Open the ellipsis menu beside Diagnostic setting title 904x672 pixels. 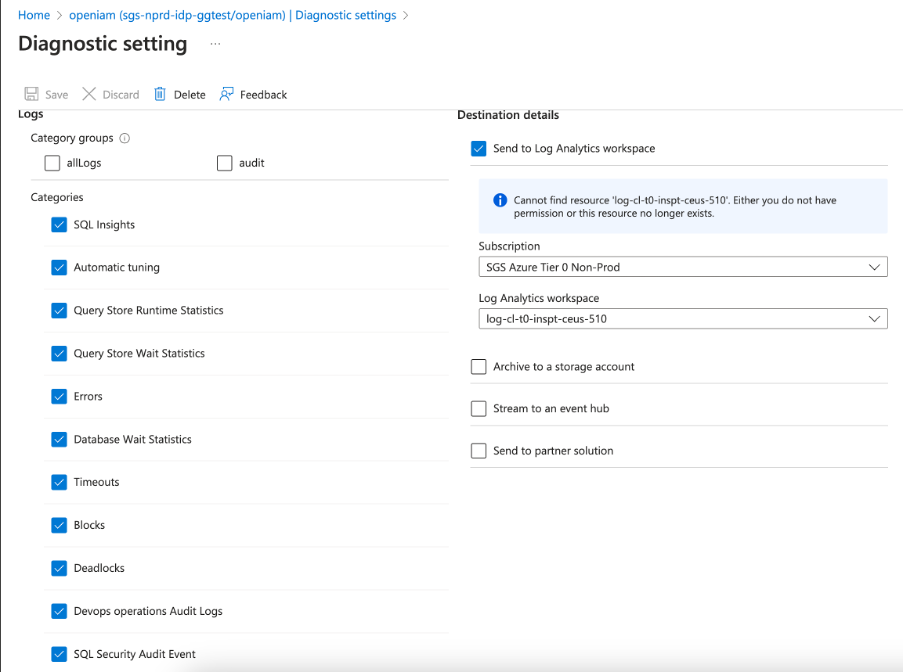tap(215, 44)
